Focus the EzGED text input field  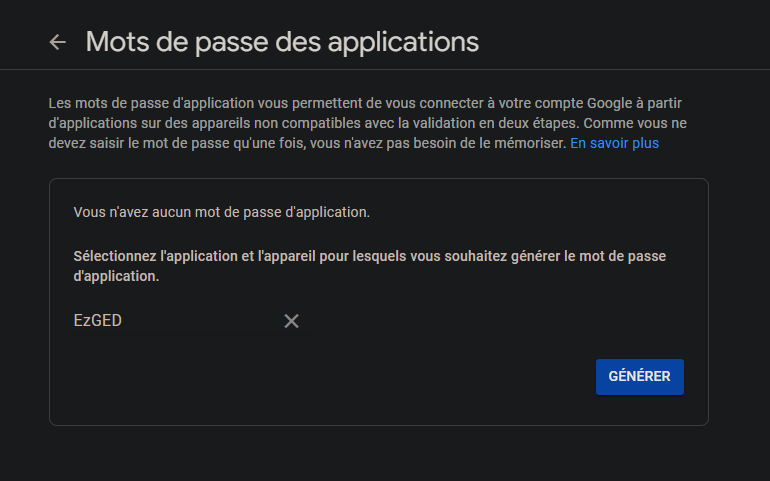click(170, 321)
